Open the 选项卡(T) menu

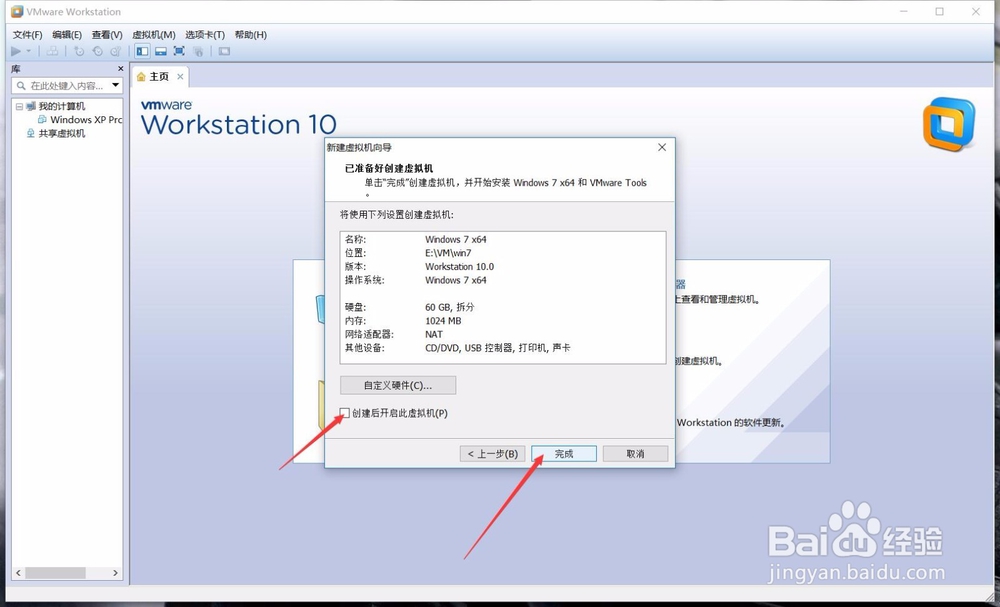click(205, 34)
